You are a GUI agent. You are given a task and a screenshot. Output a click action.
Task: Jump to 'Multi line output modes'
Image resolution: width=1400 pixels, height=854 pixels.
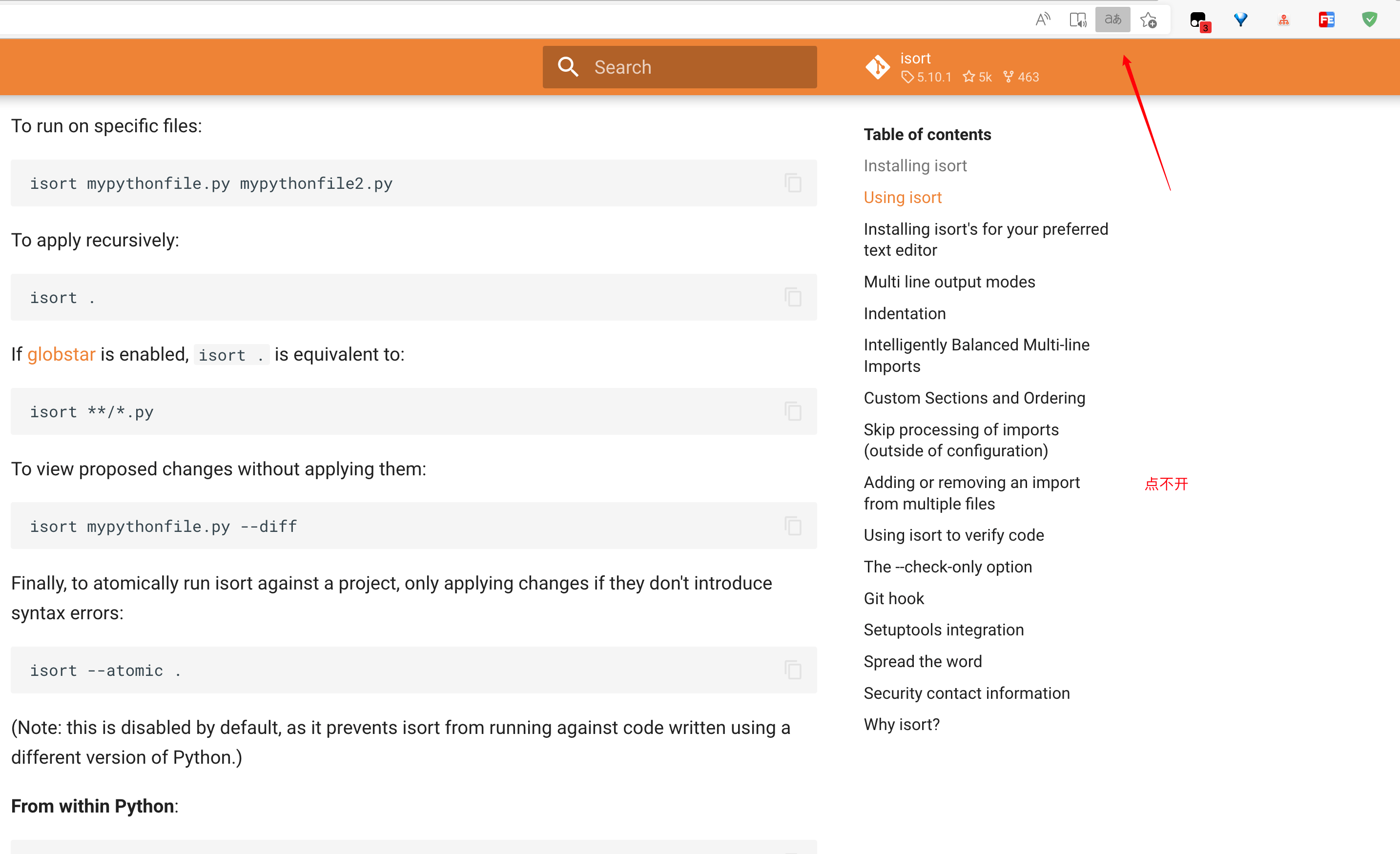click(949, 282)
